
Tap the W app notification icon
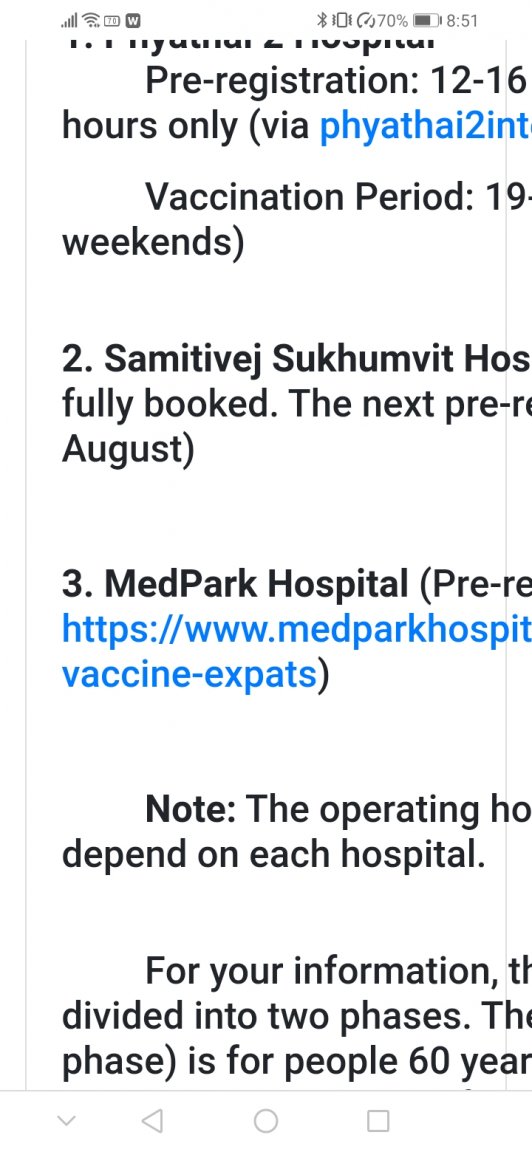133,21
